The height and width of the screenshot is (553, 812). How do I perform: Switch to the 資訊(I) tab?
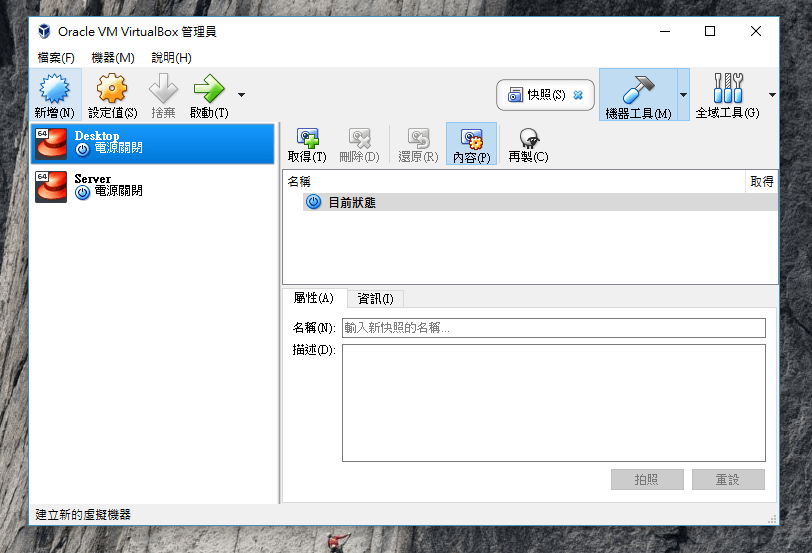tap(375, 299)
